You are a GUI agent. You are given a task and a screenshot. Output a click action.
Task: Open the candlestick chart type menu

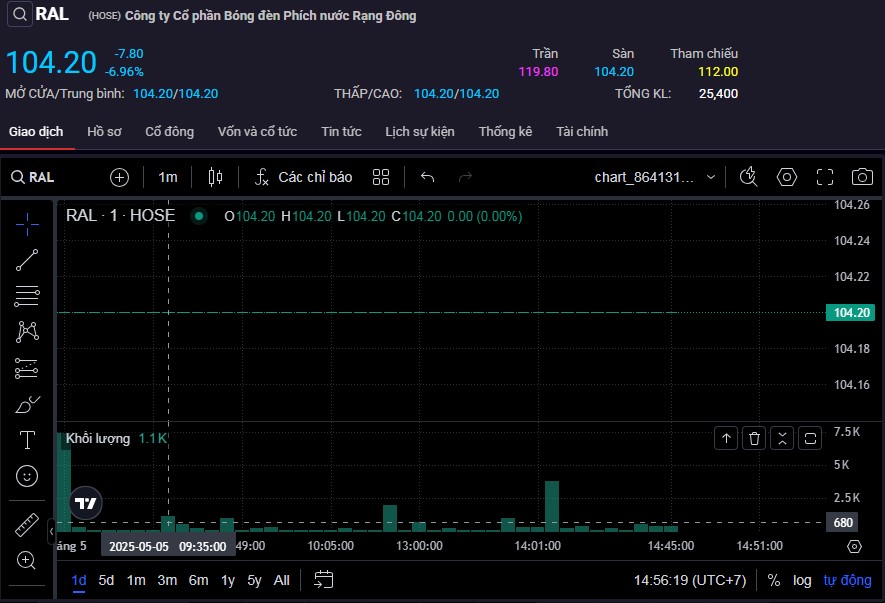pos(214,177)
